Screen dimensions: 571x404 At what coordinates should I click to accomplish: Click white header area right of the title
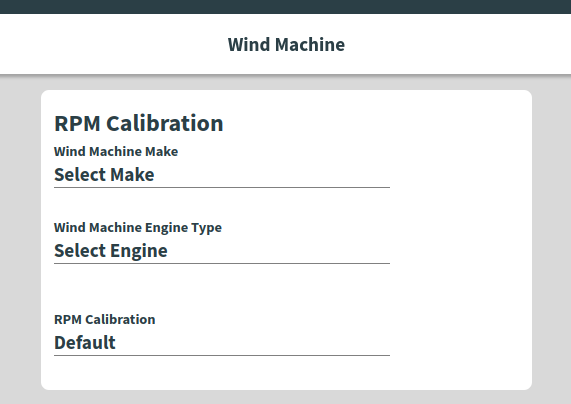pos(458,44)
